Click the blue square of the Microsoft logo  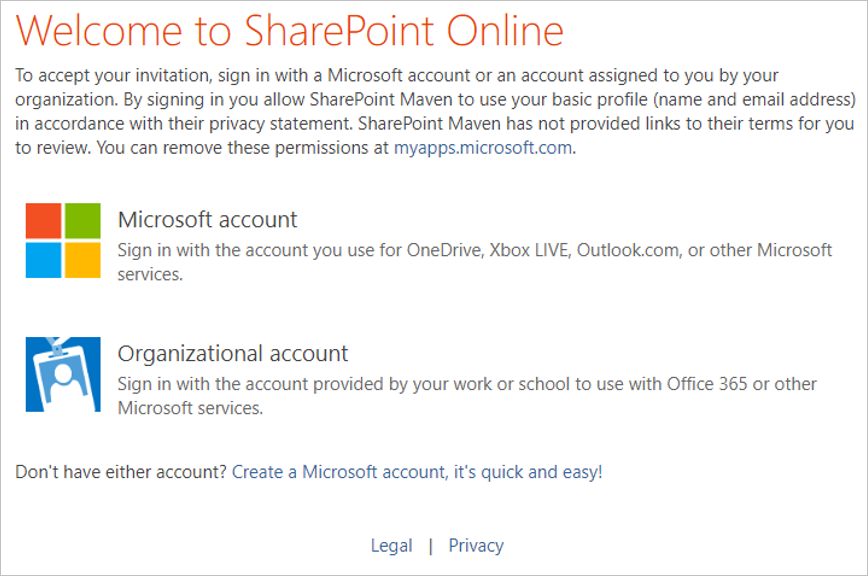(x=43, y=260)
